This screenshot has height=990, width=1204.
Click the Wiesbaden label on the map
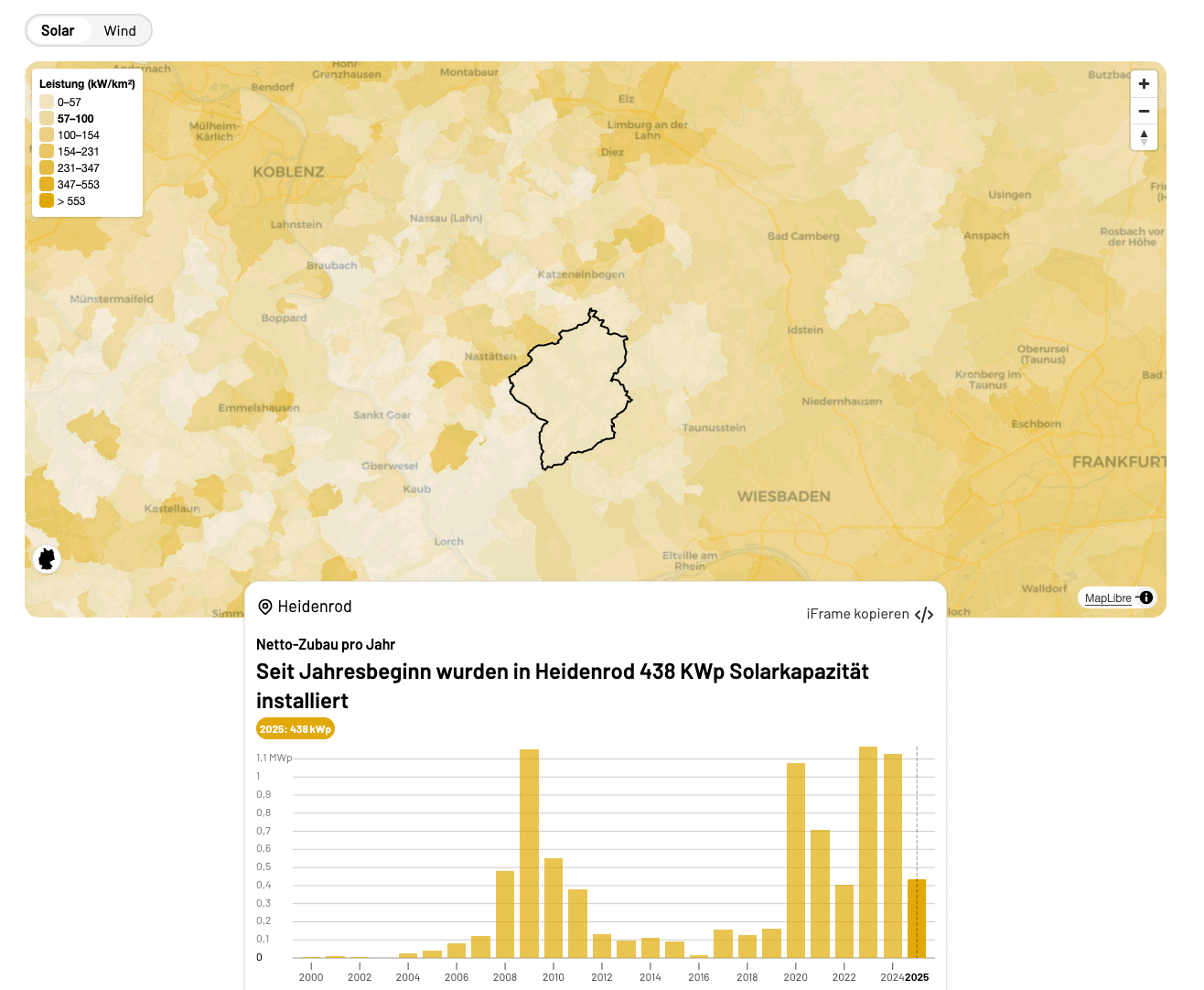pyautogui.click(x=784, y=497)
